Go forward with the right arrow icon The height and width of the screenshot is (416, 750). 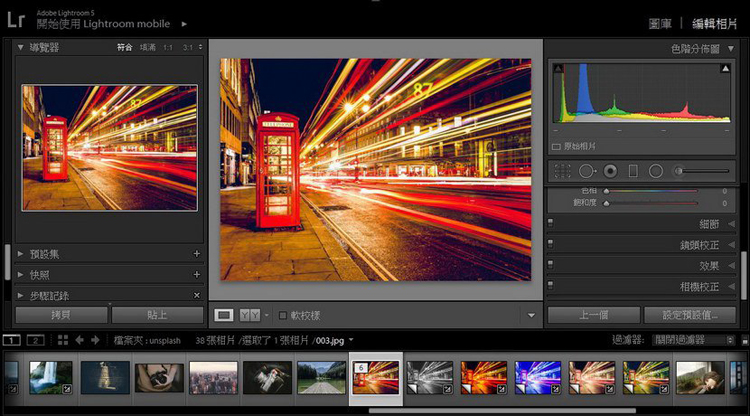[x=96, y=340]
